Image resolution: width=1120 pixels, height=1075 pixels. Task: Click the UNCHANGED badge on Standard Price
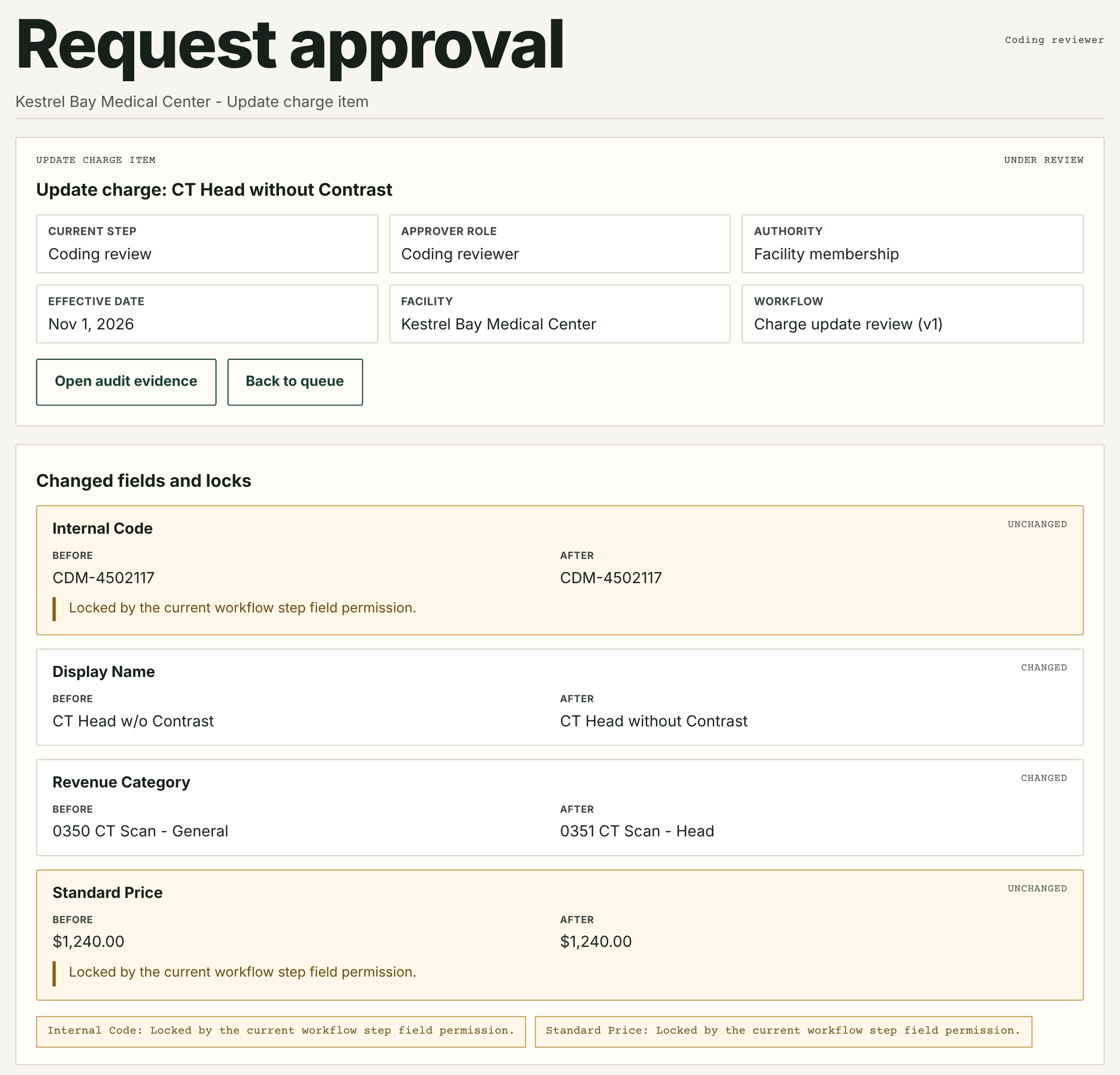click(x=1037, y=888)
